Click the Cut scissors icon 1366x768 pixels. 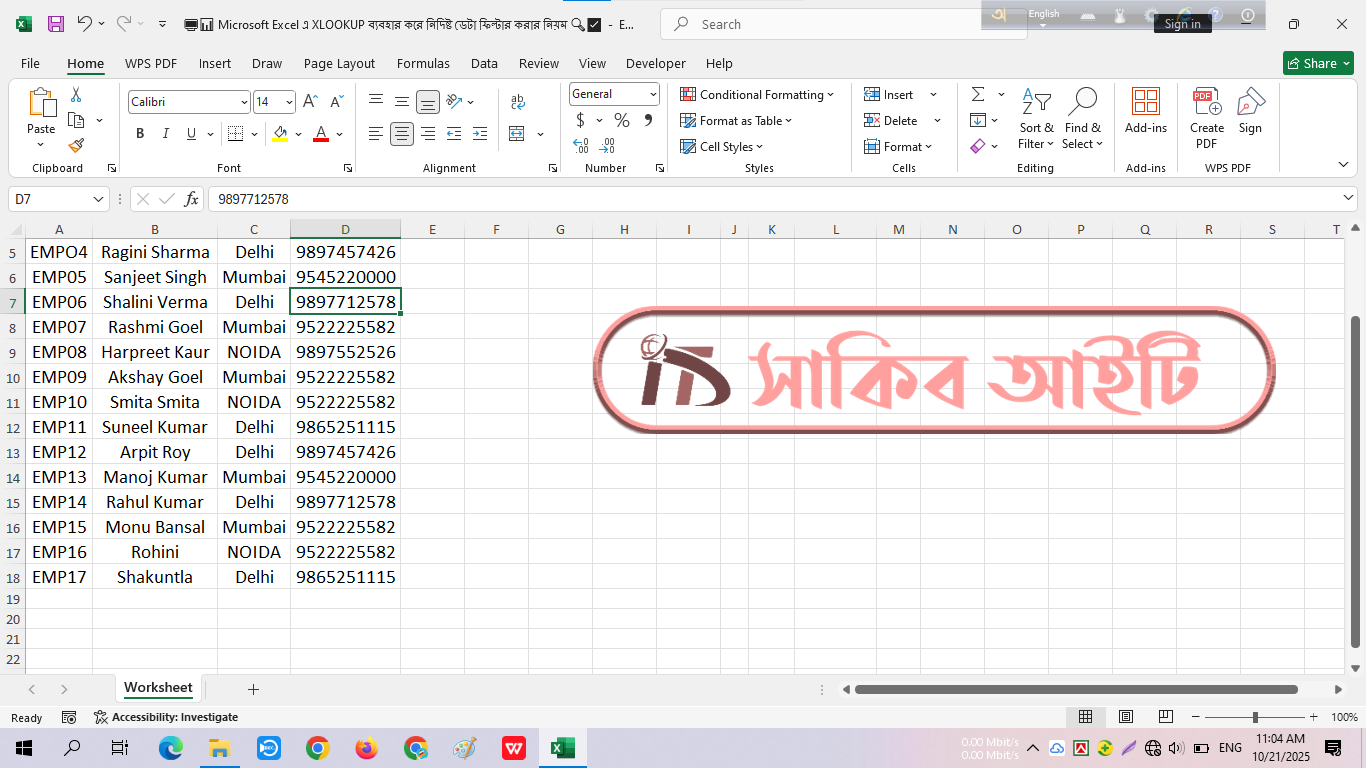76,95
